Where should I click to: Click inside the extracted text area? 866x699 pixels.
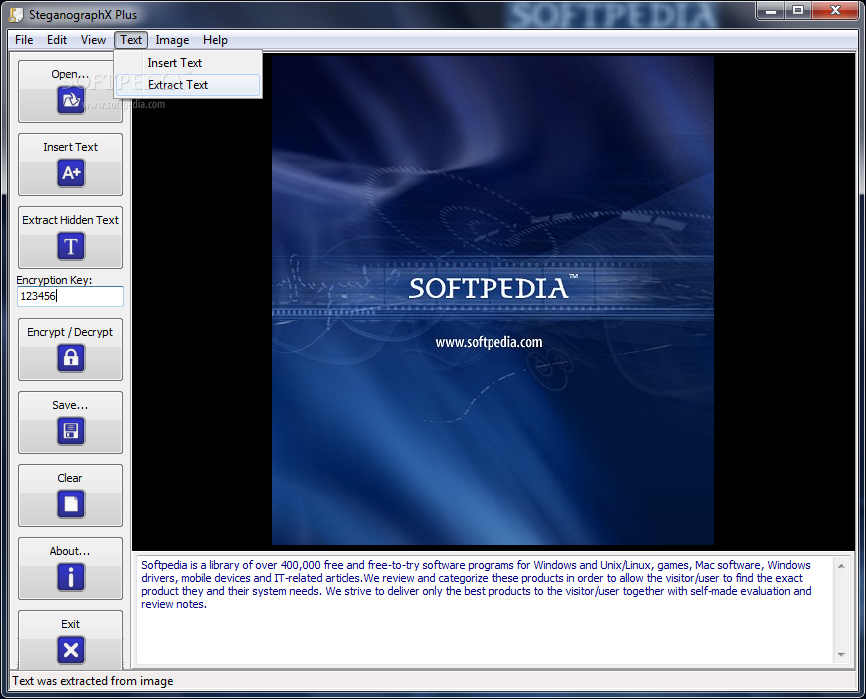484,610
